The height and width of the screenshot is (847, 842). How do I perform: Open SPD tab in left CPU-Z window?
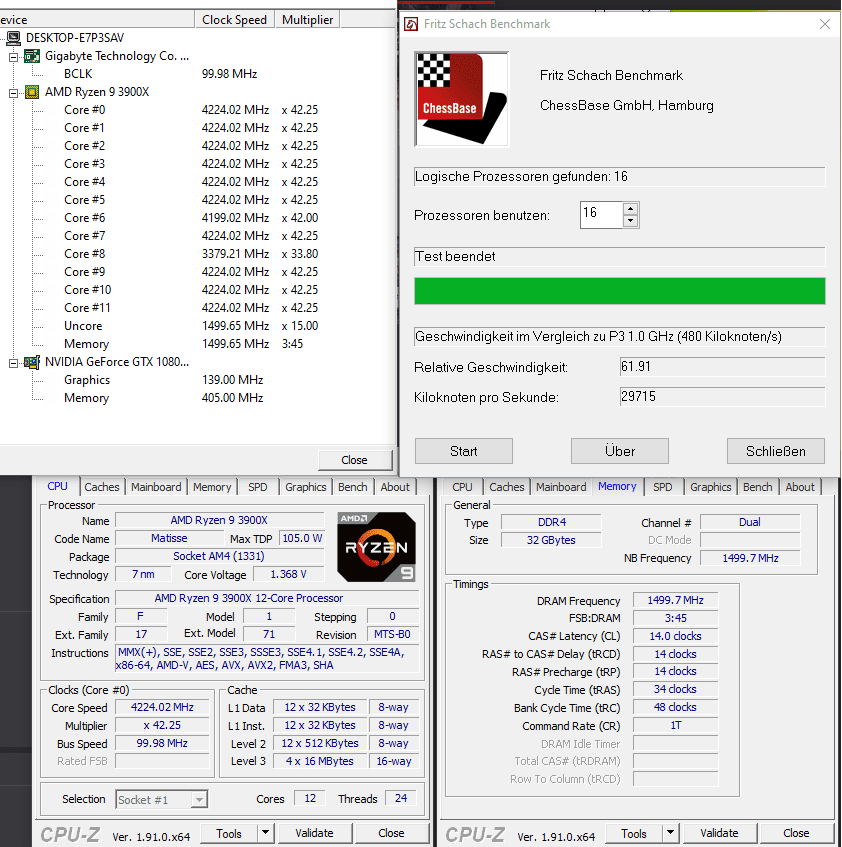[x=258, y=487]
